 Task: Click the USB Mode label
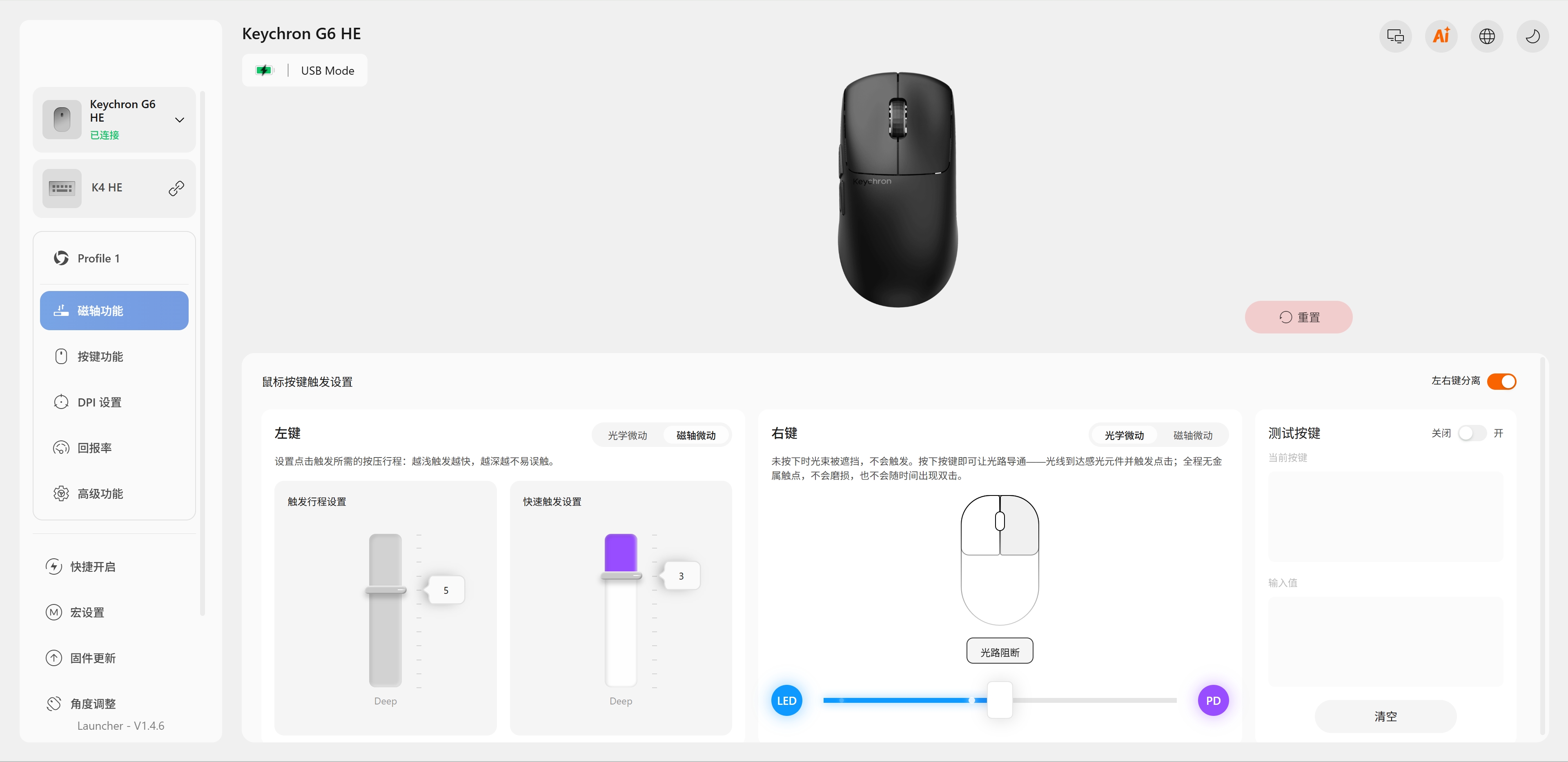(327, 71)
